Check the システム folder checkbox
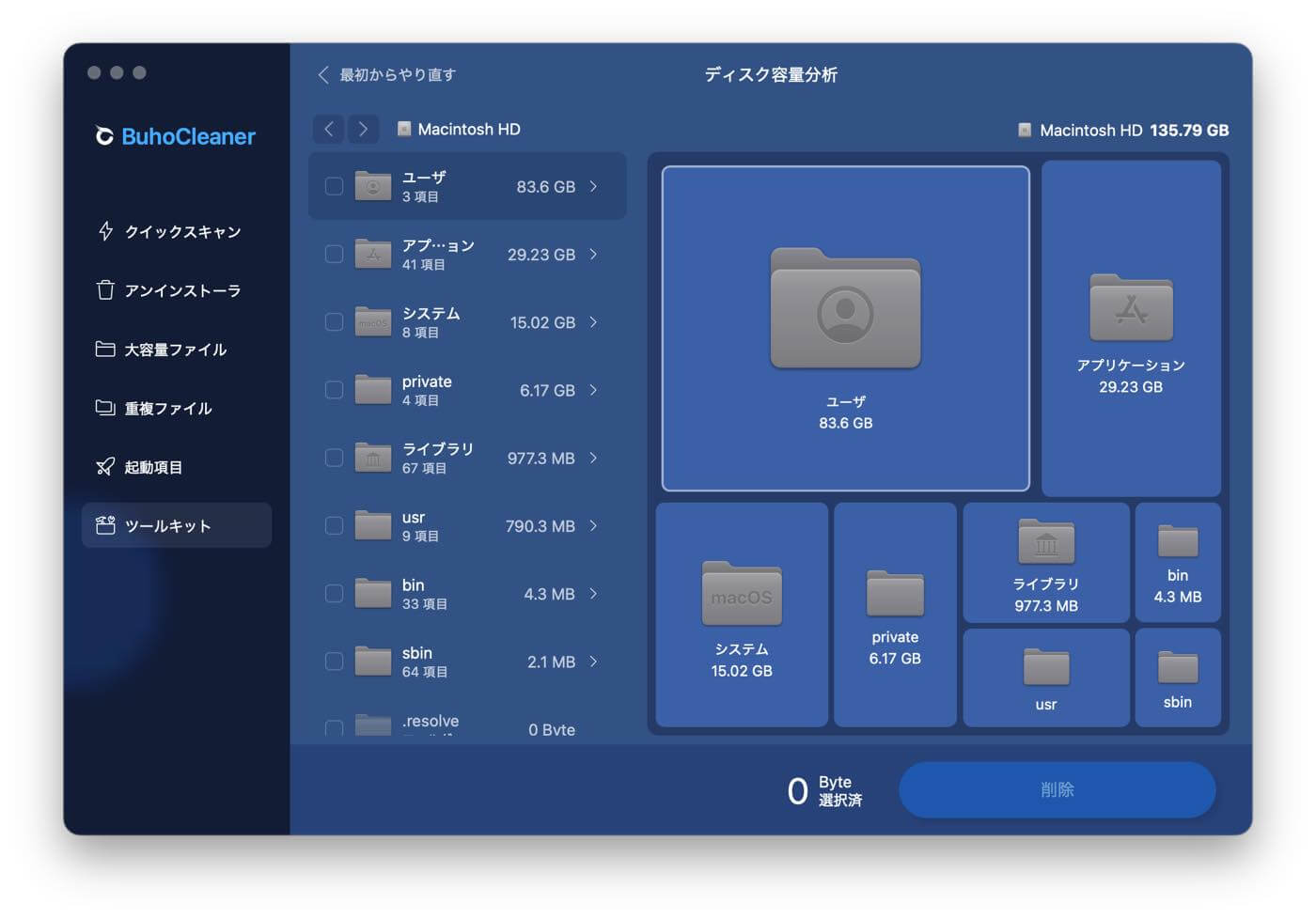The height and width of the screenshot is (919, 1316). (334, 321)
